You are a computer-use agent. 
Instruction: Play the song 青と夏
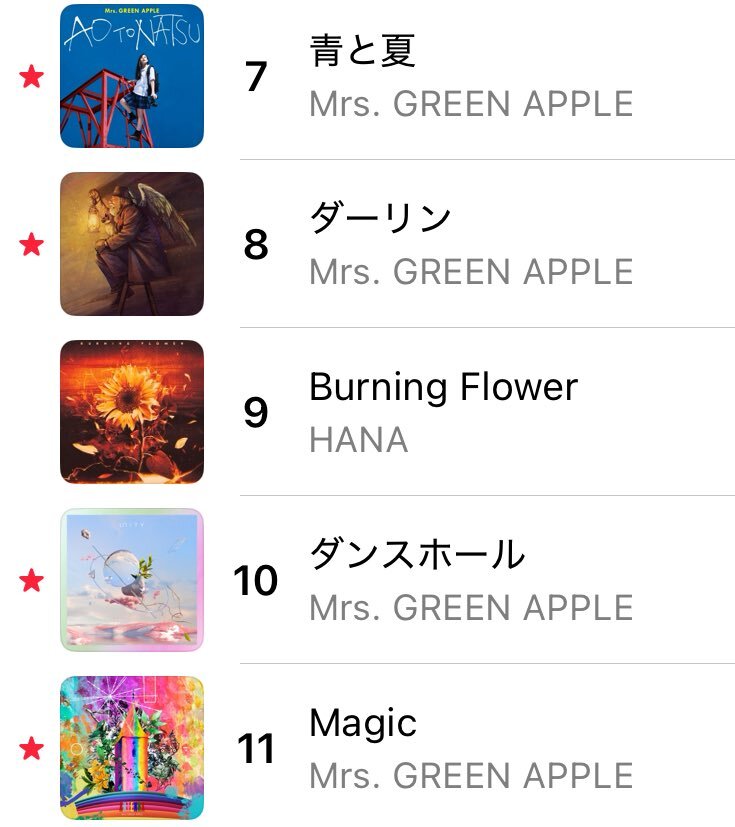362,51
